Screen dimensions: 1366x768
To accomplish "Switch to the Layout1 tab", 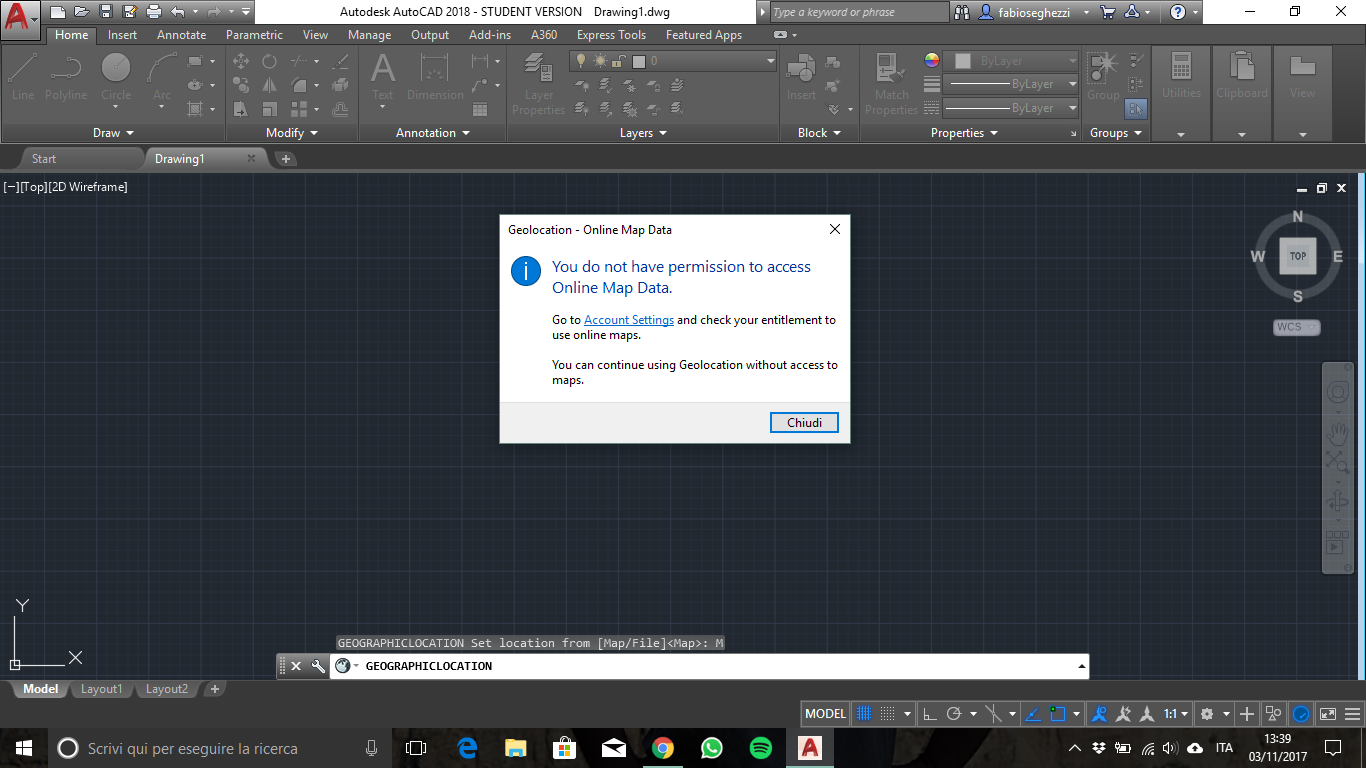I will (x=101, y=689).
